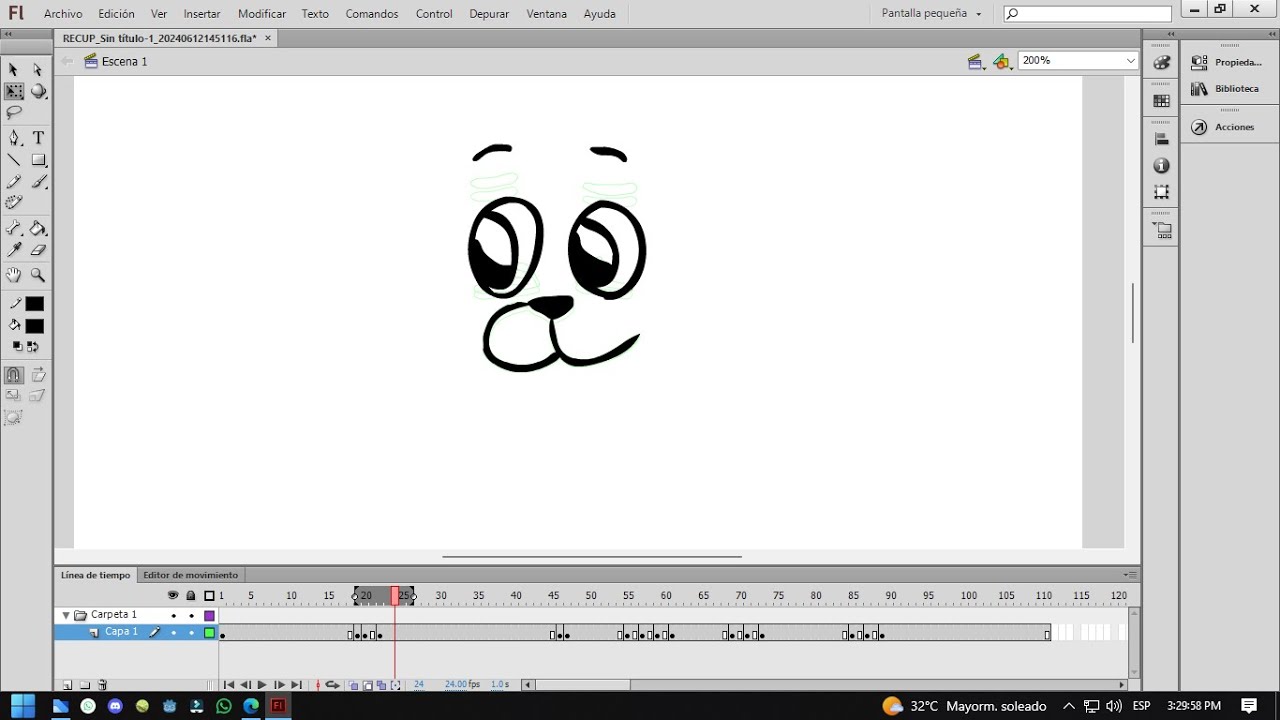The width and height of the screenshot is (1280, 720).
Task: Select the Paint Bucket tool
Action: 38,228
